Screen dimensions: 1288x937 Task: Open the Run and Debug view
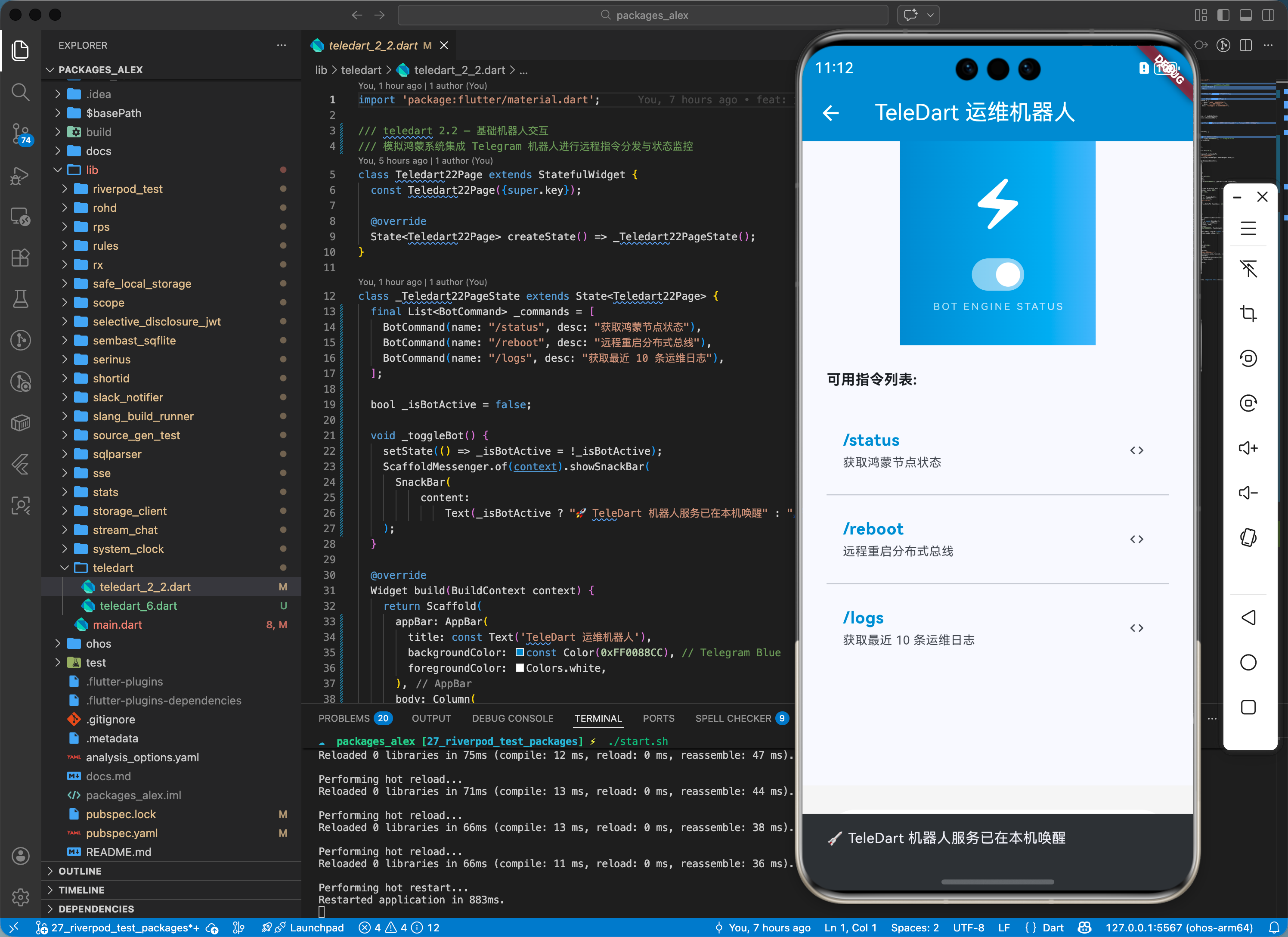20,176
